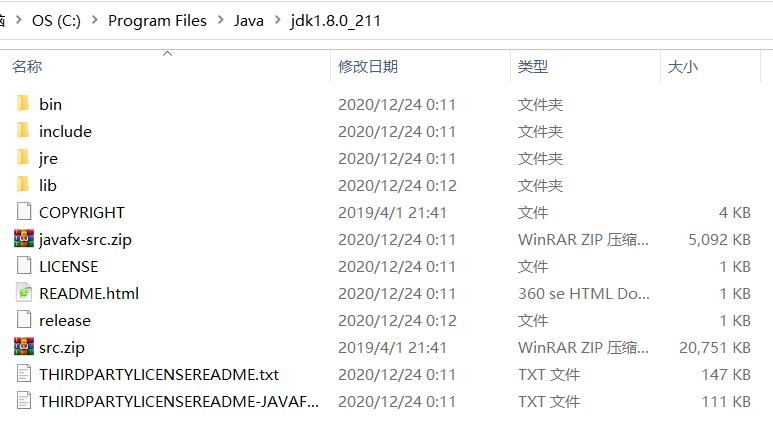Click the jre folder icon

pos(23,158)
